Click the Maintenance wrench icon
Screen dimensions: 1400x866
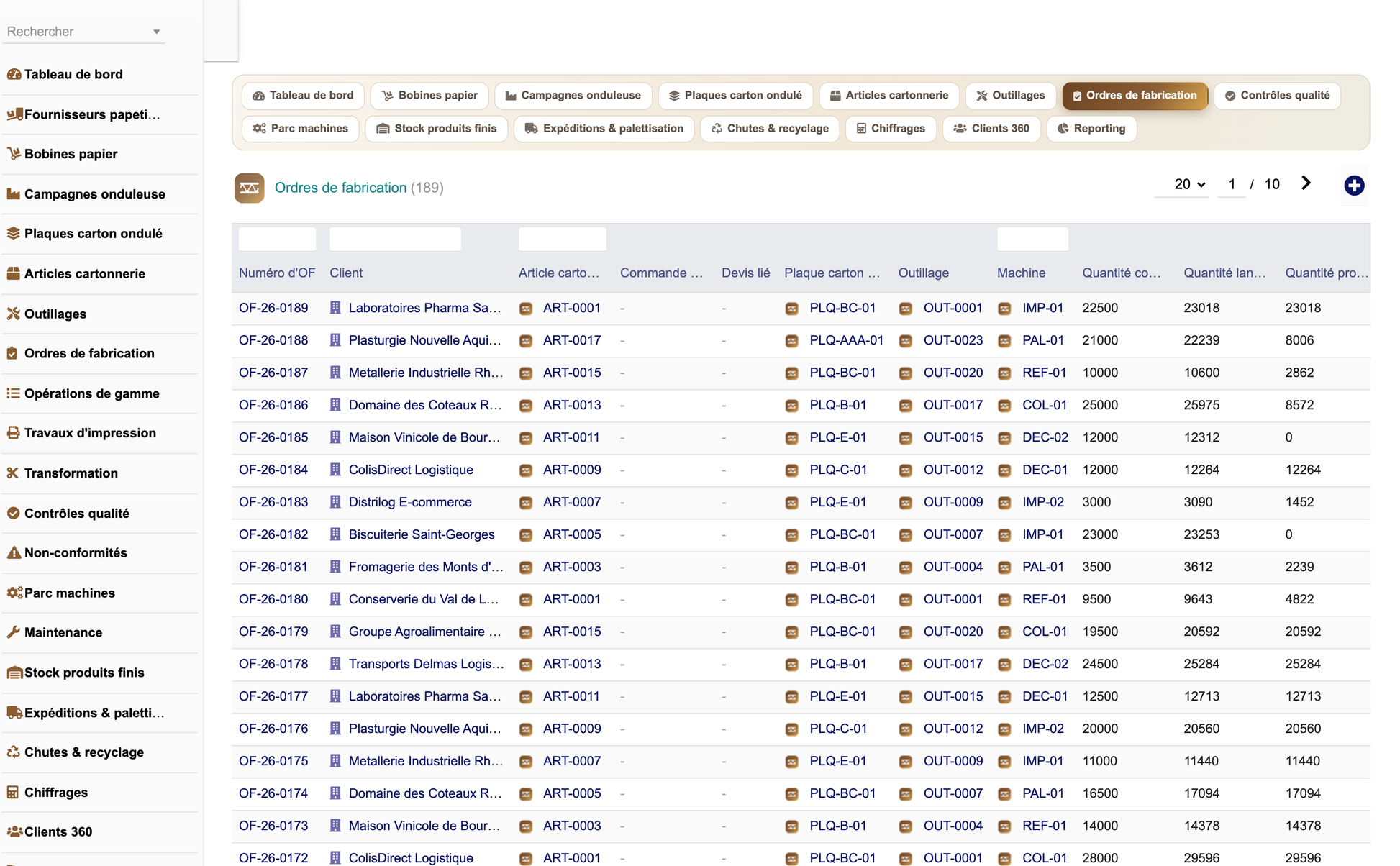pos(14,632)
